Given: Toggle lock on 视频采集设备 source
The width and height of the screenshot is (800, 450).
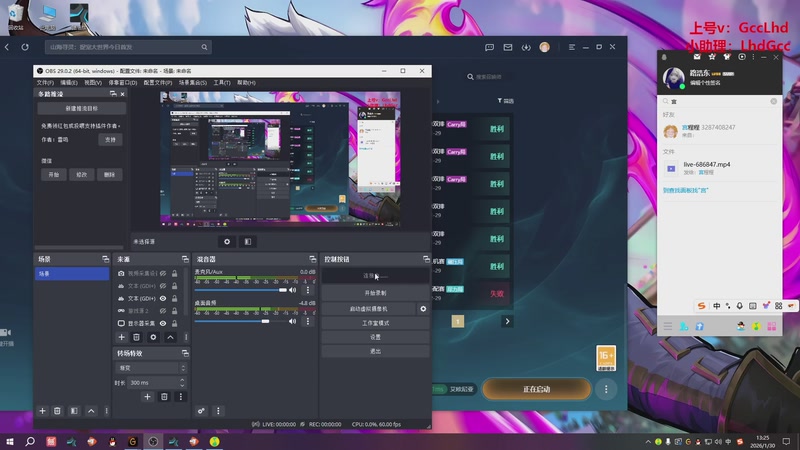Looking at the screenshot, I should click(x=174, y=273).
